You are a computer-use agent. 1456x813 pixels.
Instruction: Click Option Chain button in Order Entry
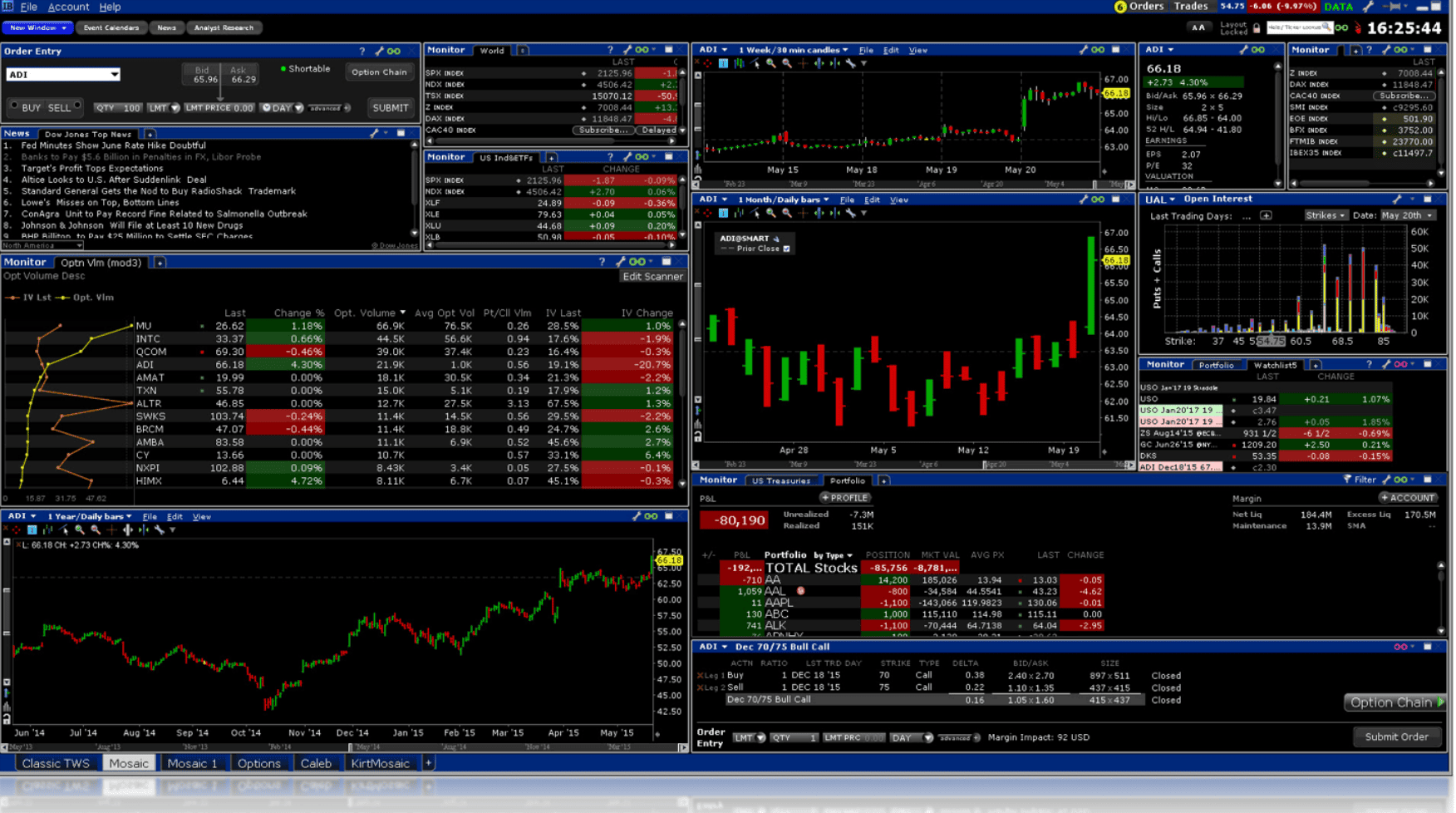point(379,72)
